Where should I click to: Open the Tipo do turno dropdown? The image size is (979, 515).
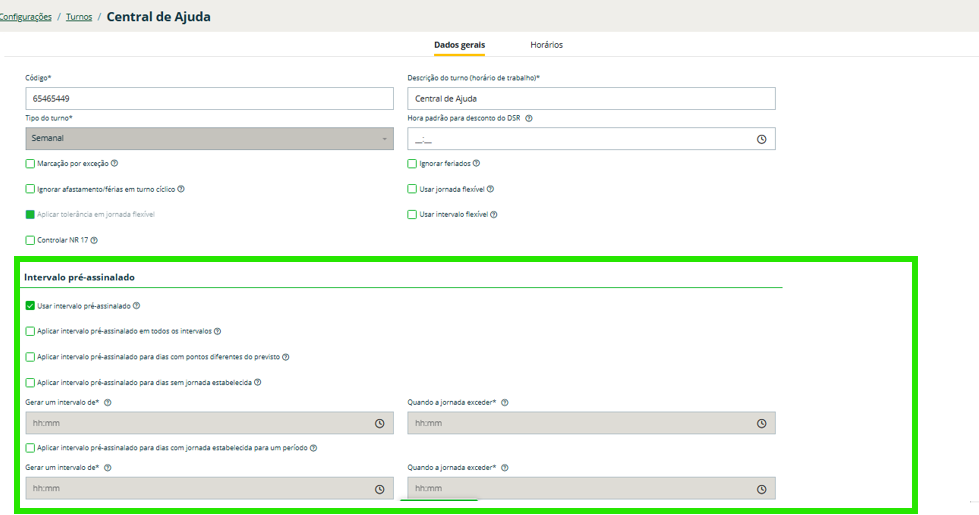point(209,139)
